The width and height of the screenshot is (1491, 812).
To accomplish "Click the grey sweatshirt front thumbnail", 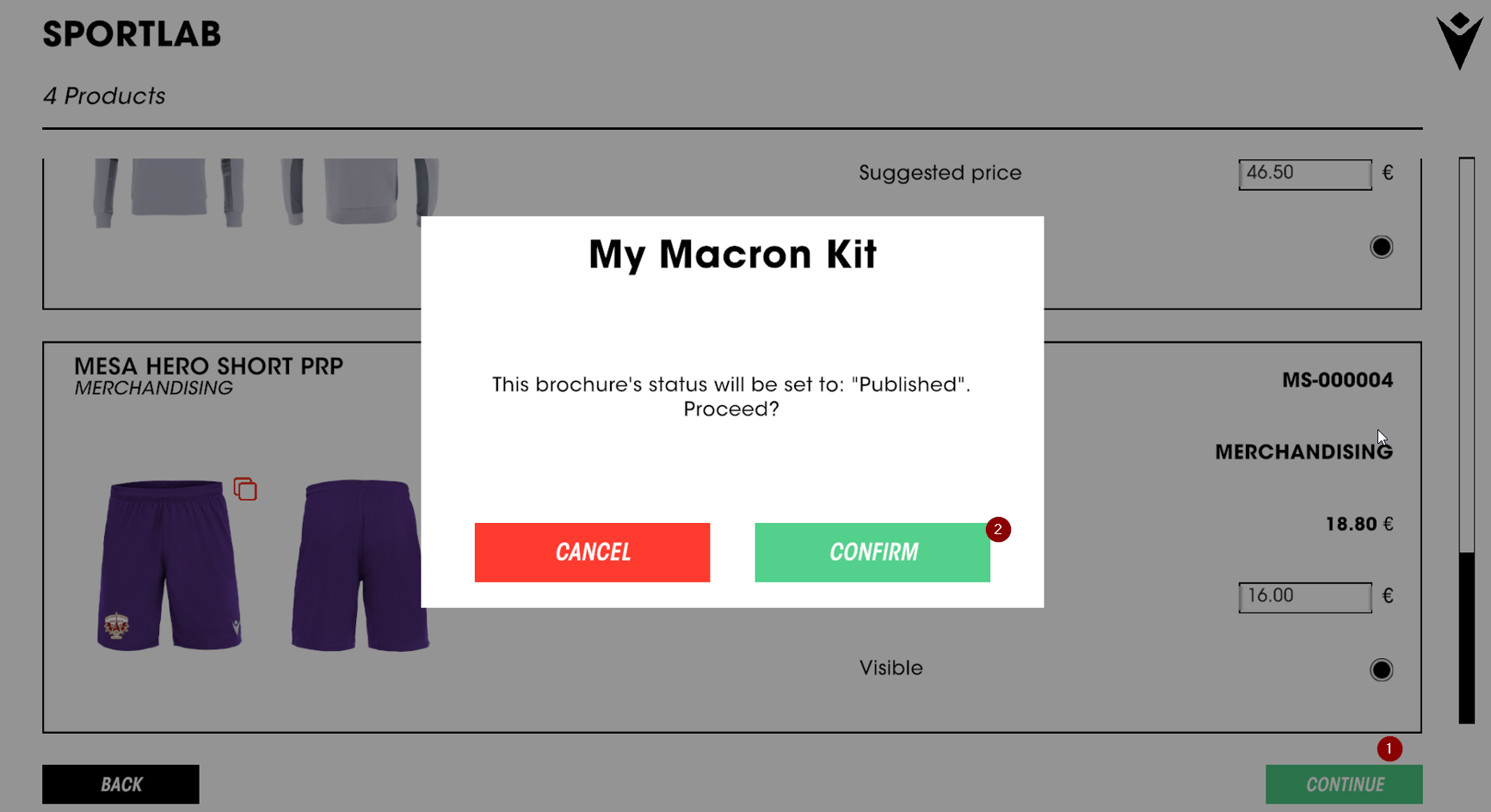I will click(169, 191).
